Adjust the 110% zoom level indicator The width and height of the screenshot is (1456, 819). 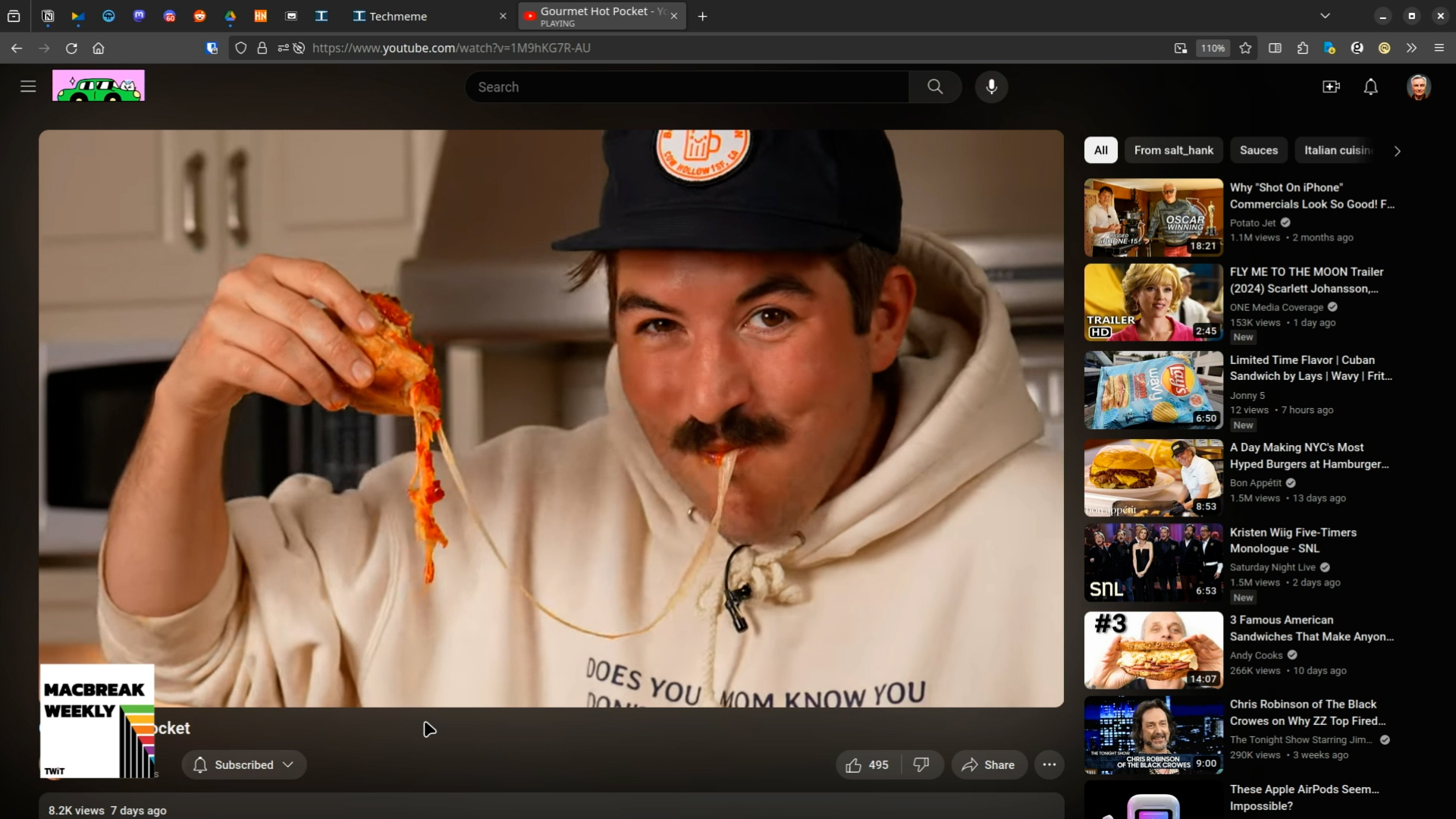(x=1213, y=48)
